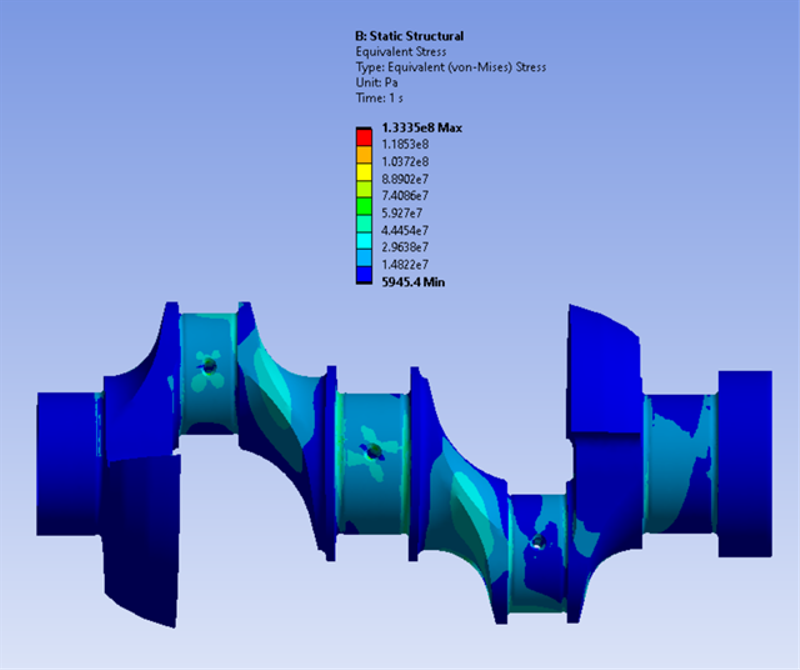
Task: Click the 'Unit: Pa' label
Action: click(x=377, y=83)
